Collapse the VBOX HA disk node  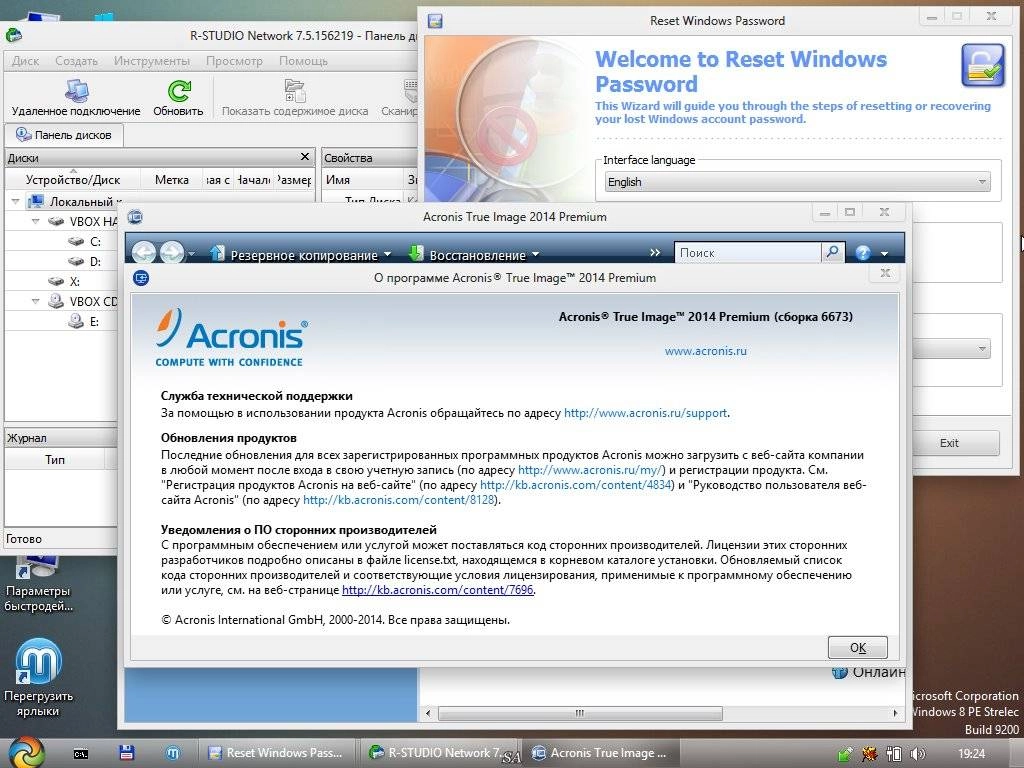point(36,221)
